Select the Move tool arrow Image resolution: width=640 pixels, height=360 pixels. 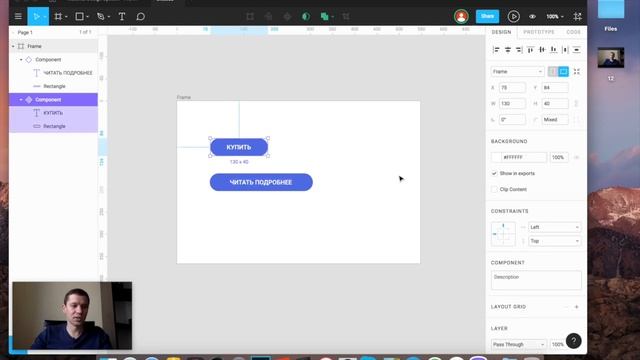click(36, 16)
